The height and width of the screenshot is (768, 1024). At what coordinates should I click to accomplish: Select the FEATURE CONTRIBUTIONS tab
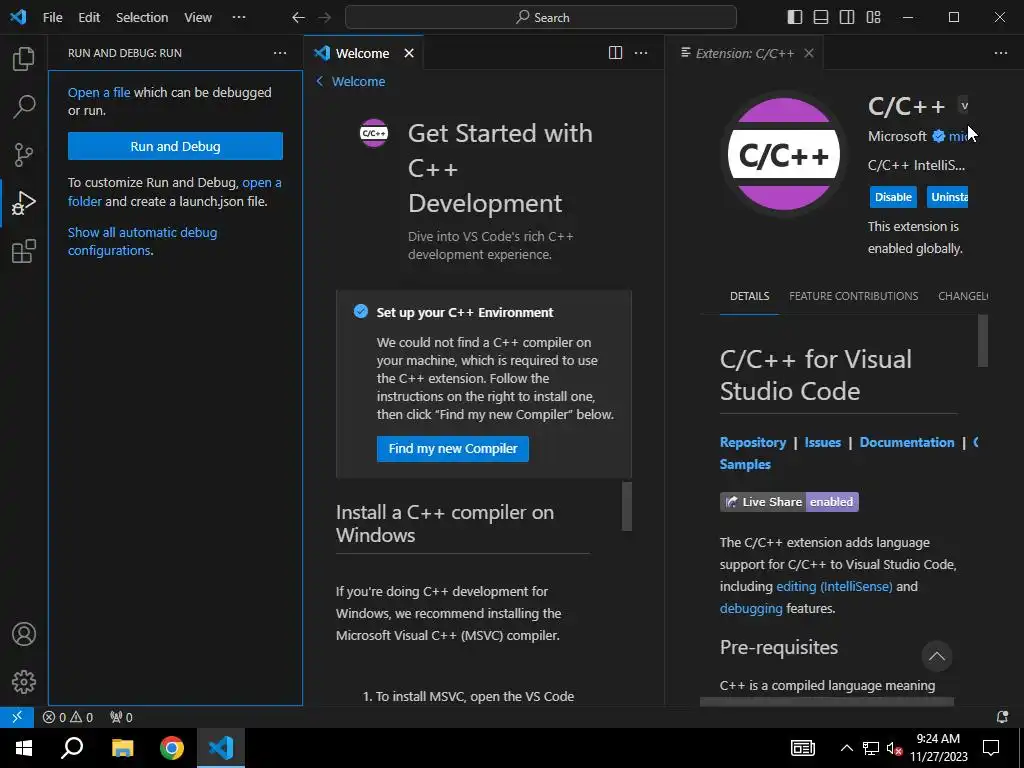(x=853, y=296)
